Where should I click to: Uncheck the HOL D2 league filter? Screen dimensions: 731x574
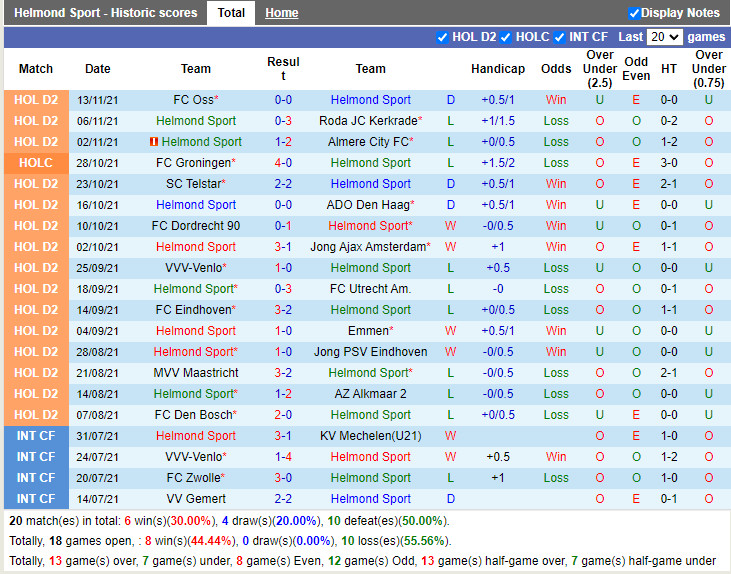tap(443, 37)
